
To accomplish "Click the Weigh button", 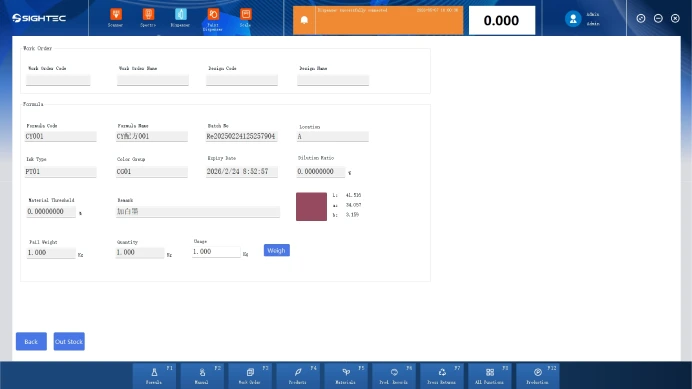I will click(x=277, y=250).
